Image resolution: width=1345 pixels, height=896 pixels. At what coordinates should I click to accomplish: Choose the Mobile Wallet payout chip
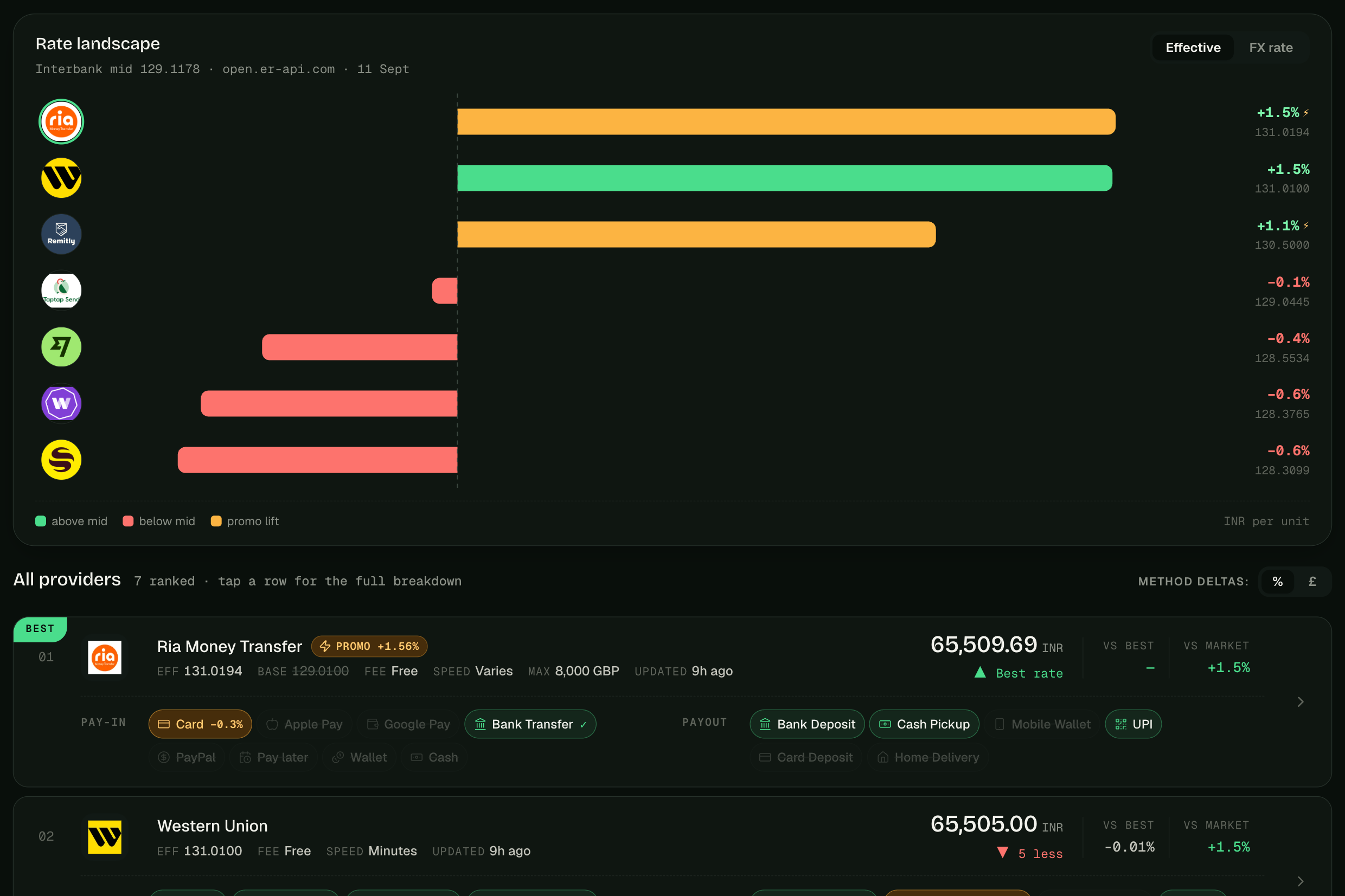1042,724
